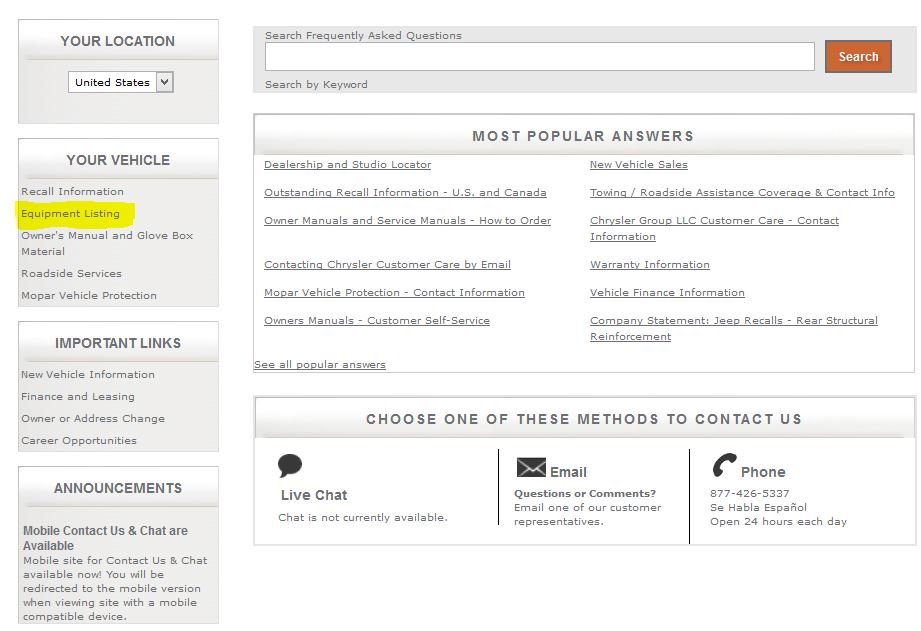Select the highlighted Equipment Listing link
The width and height of the screenshot is (921, 631).
tap(71, 214)
